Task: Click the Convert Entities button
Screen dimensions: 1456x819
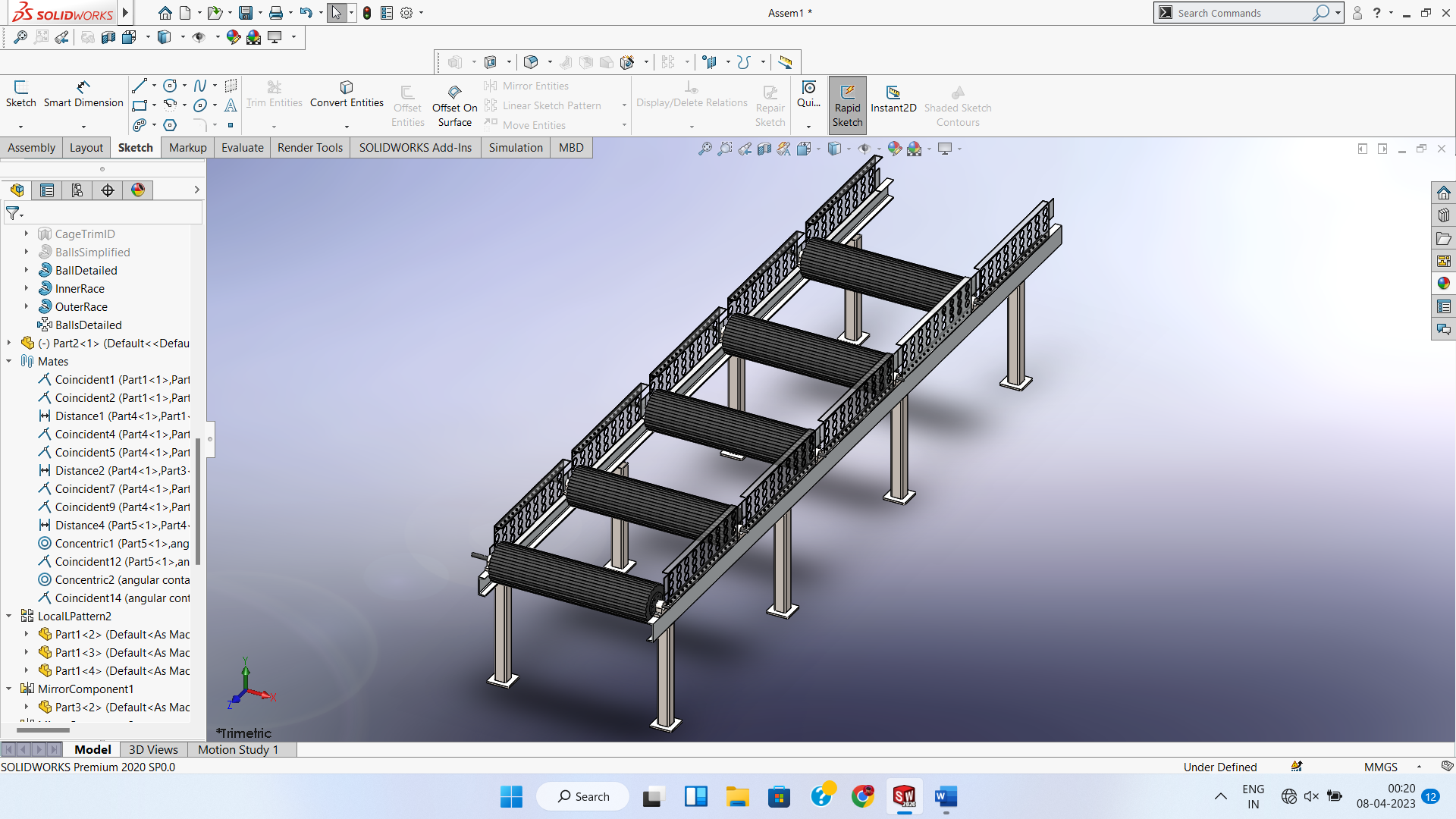Action: point(347,95)
